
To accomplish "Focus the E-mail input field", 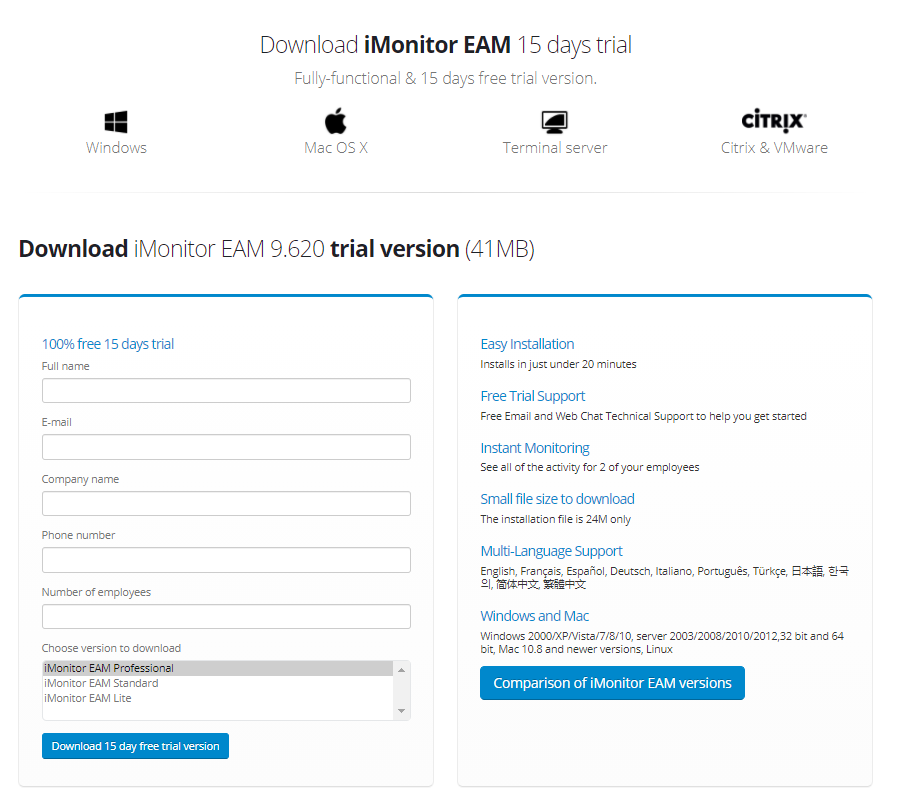I will tap(226, 447).
